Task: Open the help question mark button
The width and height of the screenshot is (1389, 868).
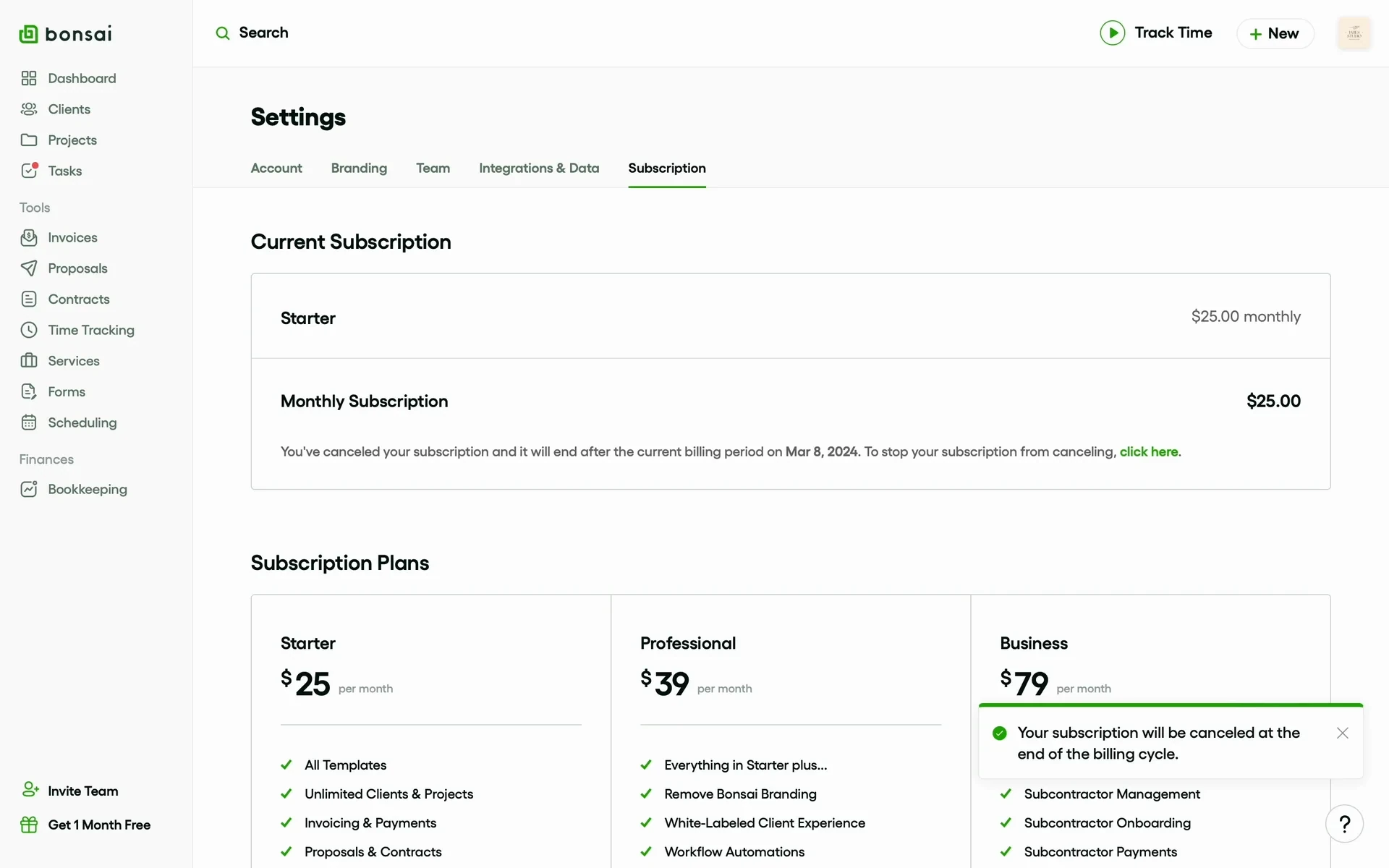Action: 1344,824
